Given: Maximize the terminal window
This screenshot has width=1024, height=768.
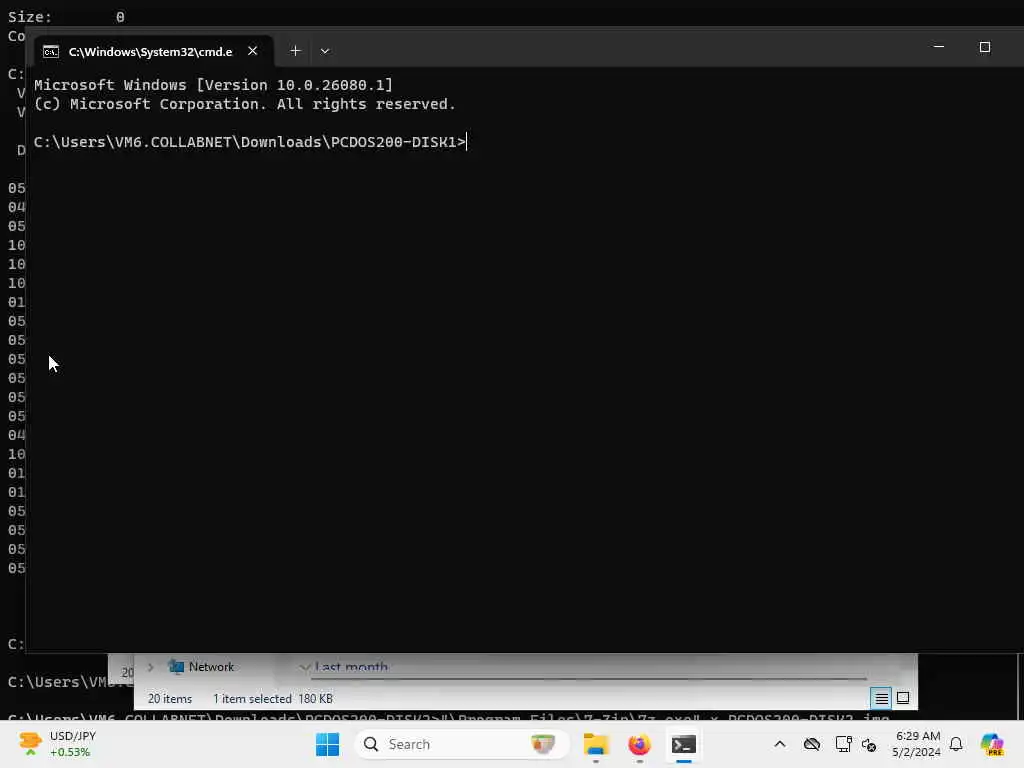Looking at the screenshot, I should [x=985, y=47].
